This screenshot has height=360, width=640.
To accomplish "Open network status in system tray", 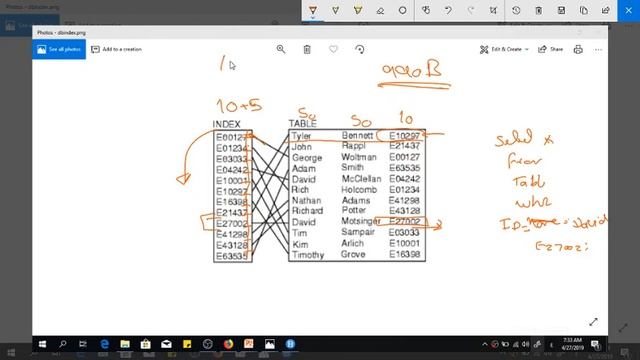I will click(x=516, y=344).
